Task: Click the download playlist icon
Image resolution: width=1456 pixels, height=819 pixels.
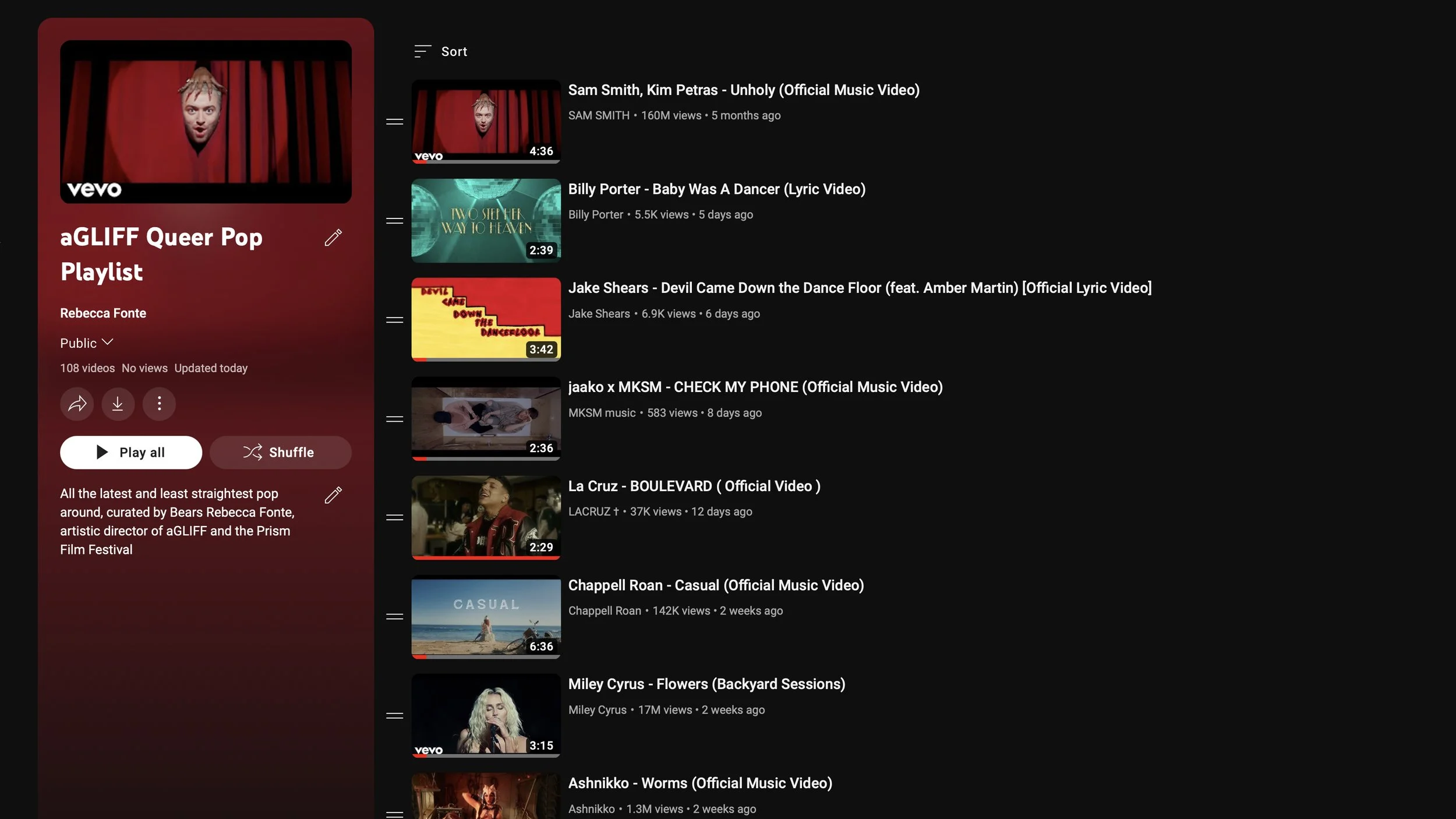Action: (118, 404)
